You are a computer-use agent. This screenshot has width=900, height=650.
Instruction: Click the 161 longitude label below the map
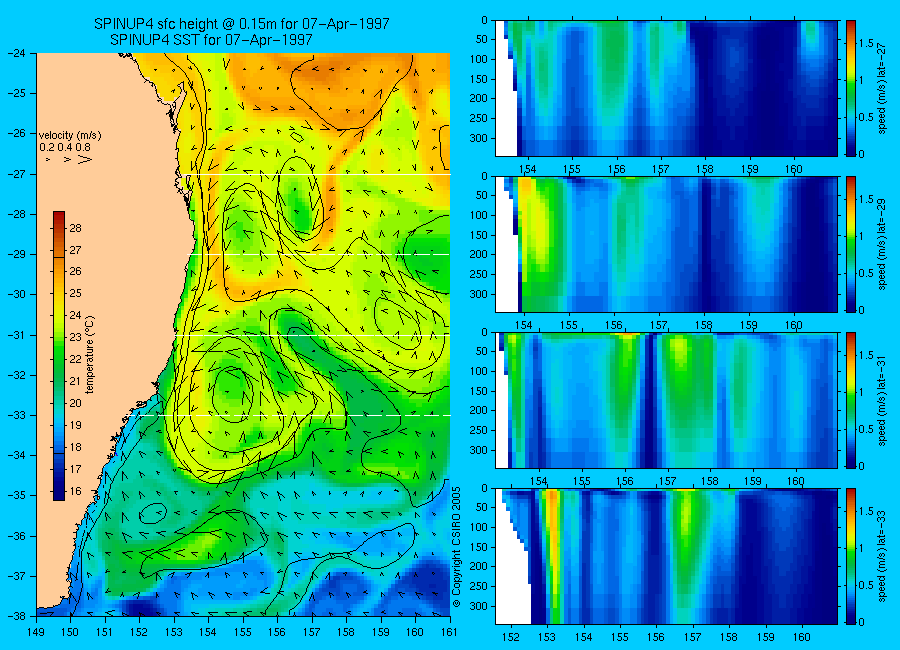[x=449, y=632]
